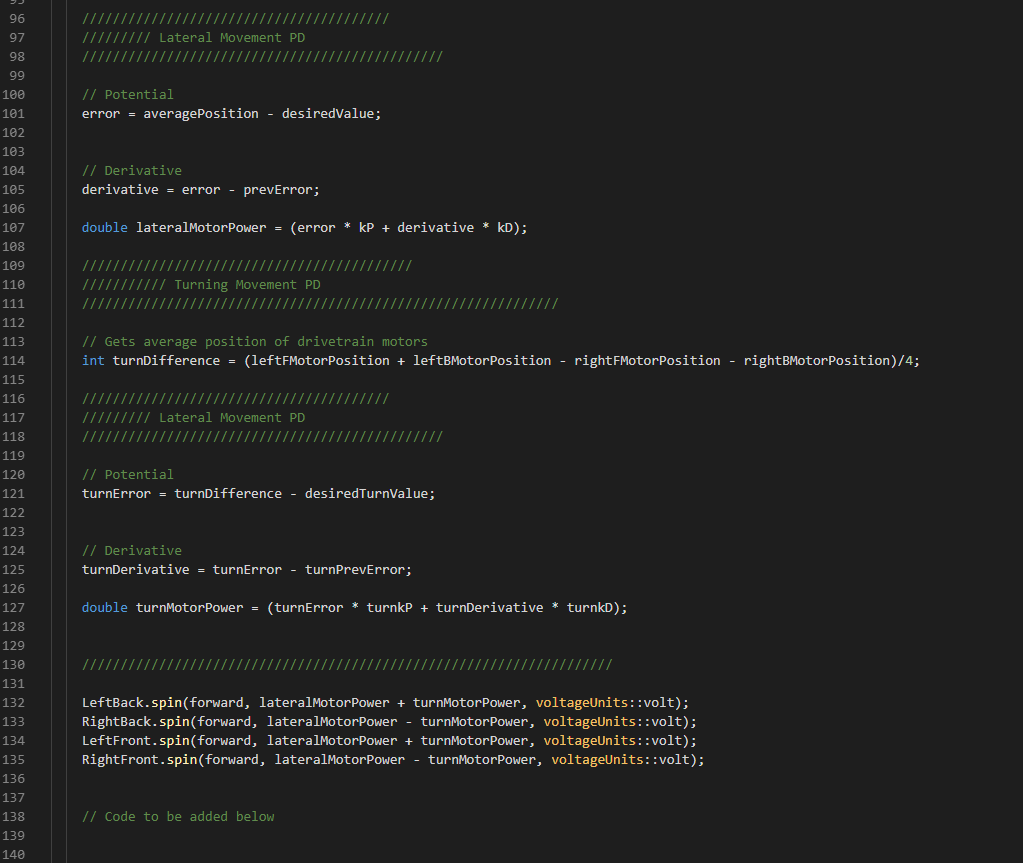Click 'LeftFront.spin' call on line 134

tap(136, 740)
